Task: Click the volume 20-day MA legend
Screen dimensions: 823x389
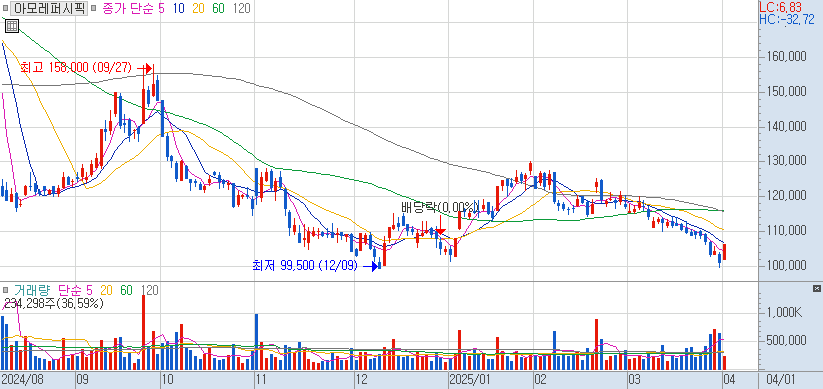Action: (x=107, y=290)
